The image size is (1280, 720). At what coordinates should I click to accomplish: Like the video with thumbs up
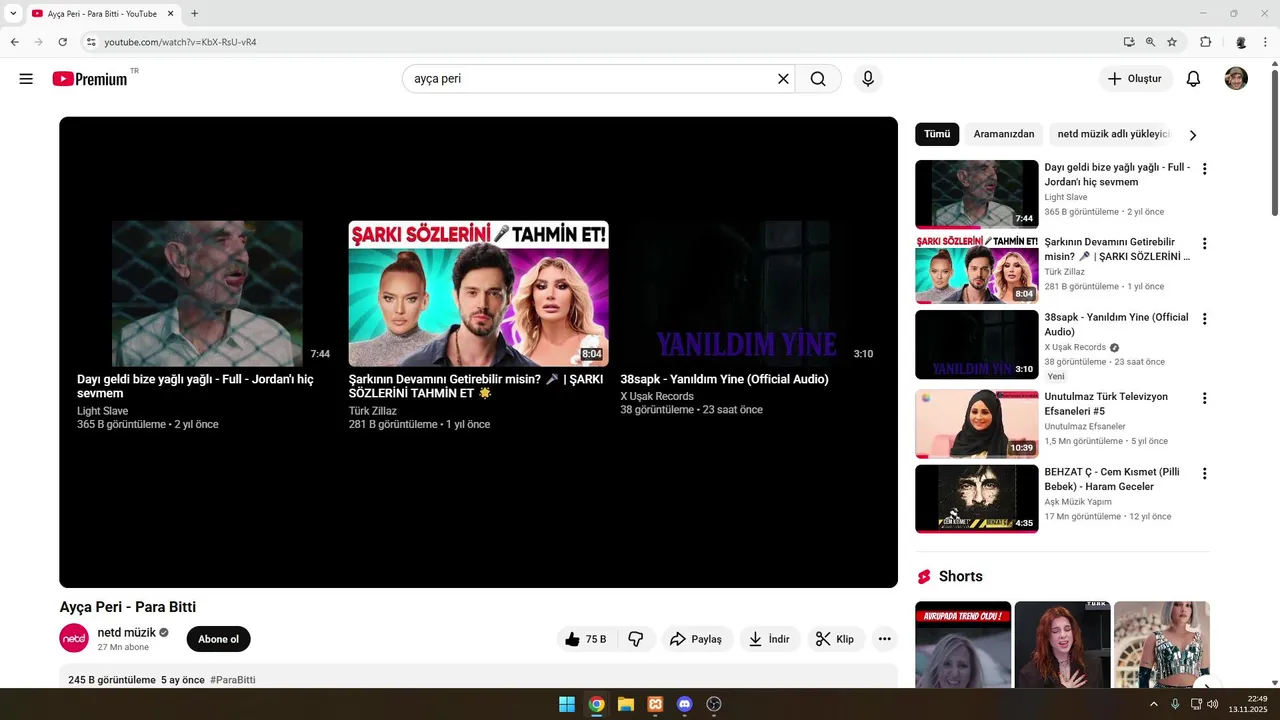[x=586, y=639]
